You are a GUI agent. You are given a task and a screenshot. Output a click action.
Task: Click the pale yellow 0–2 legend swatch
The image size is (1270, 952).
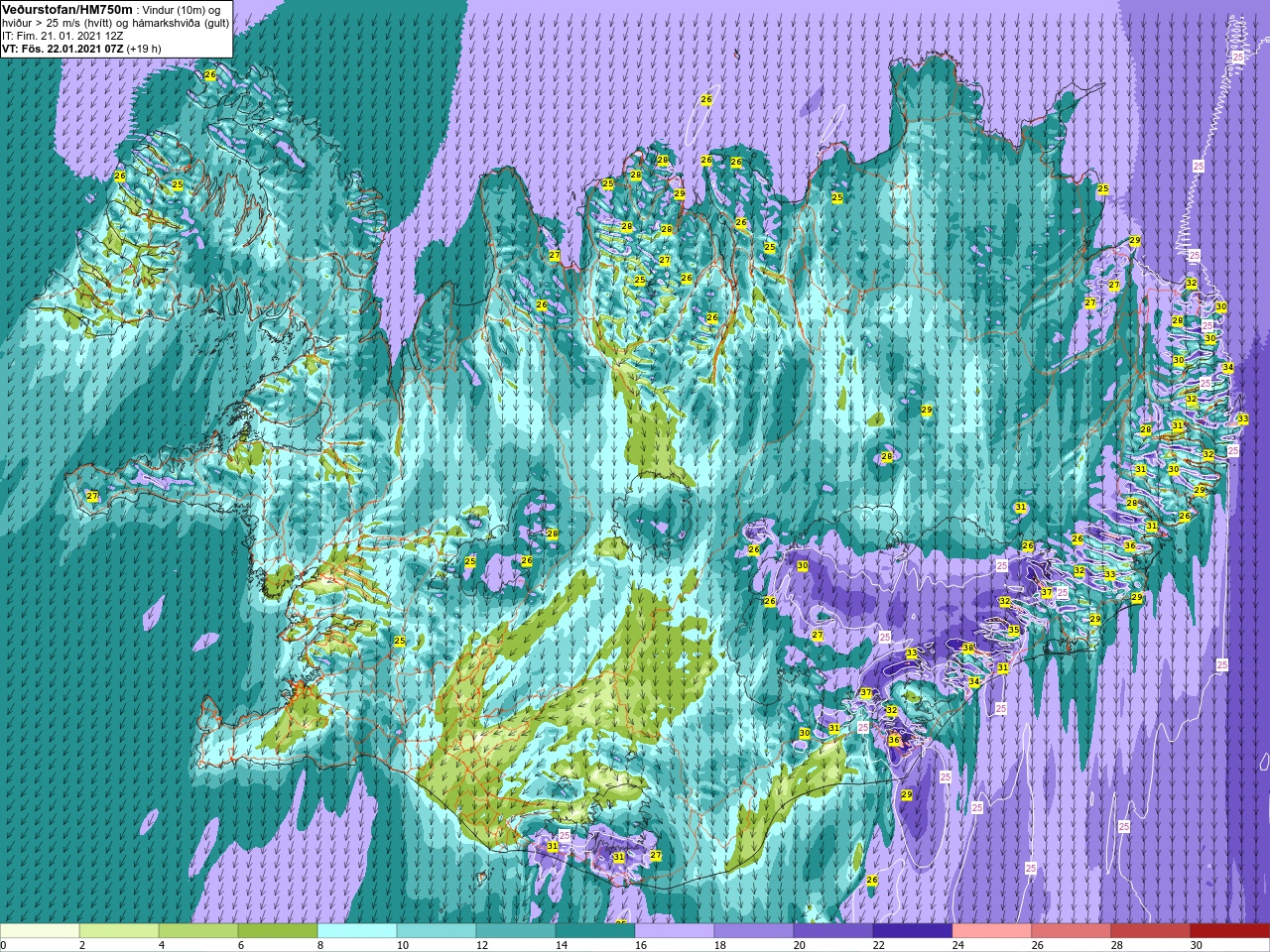pyautogui.click(x=40, y=931)
